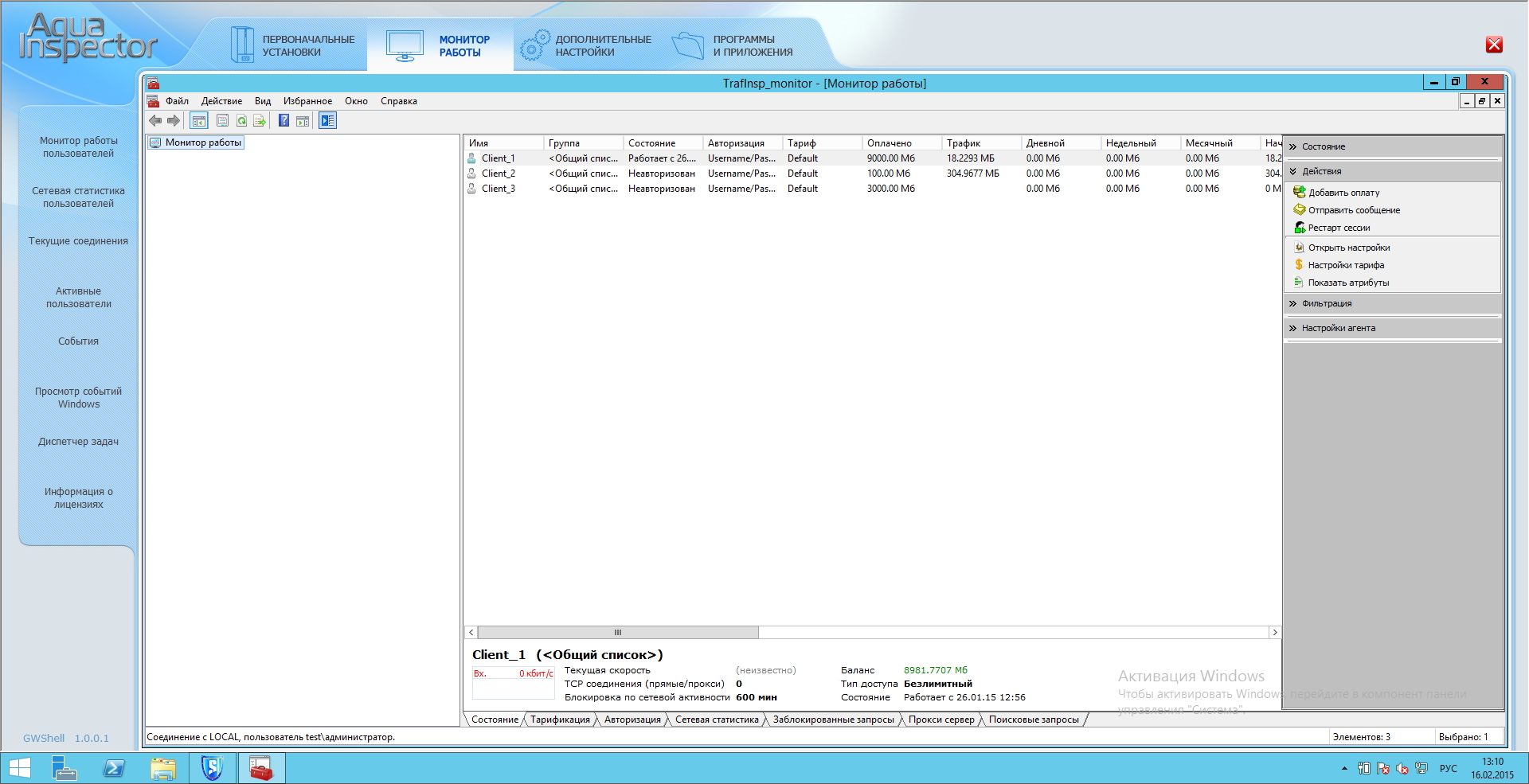Click the Forward arrow in the toolbar
This screenshot has width=1529, height=784.
[x=173, y=121]
